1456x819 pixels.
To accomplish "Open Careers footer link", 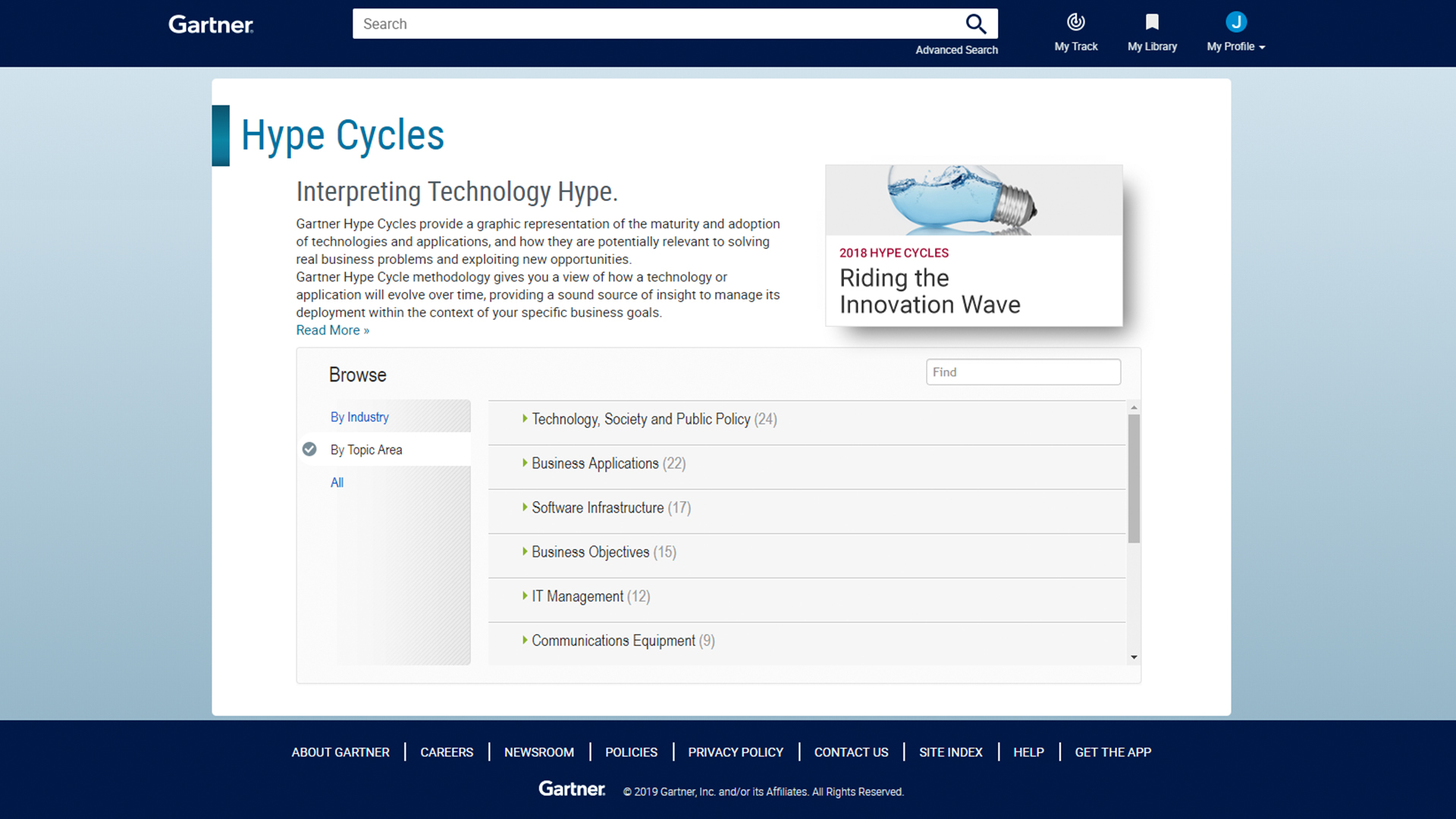I will coord(447,752).
